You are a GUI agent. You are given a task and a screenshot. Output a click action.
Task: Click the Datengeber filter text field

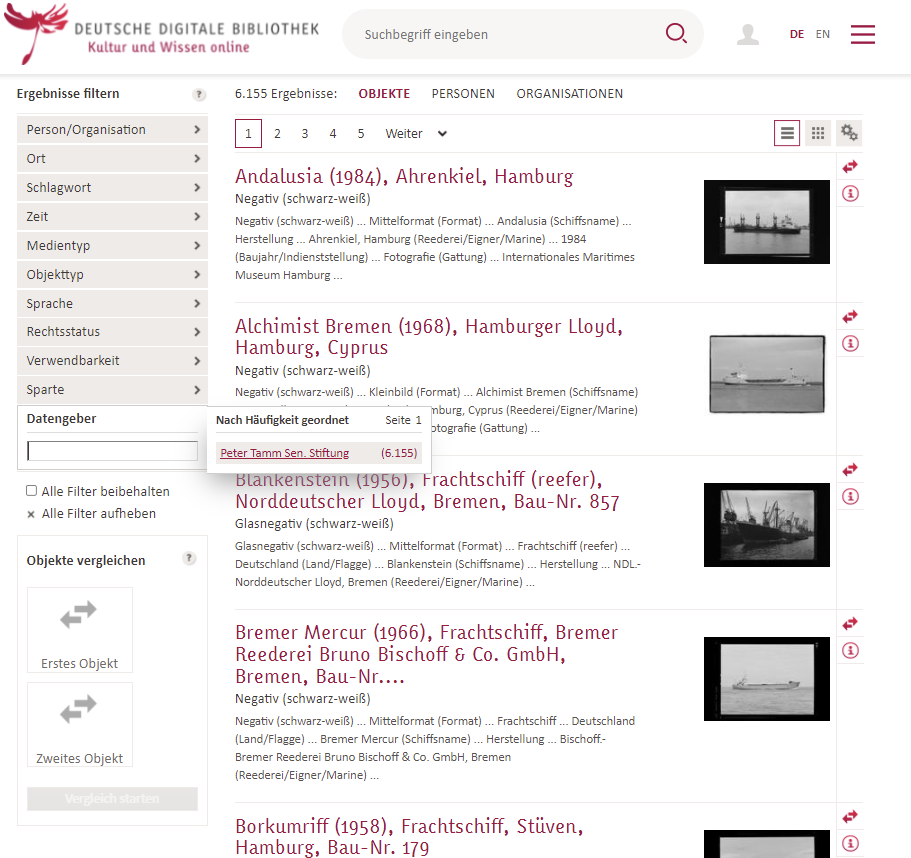coord(112,451)
